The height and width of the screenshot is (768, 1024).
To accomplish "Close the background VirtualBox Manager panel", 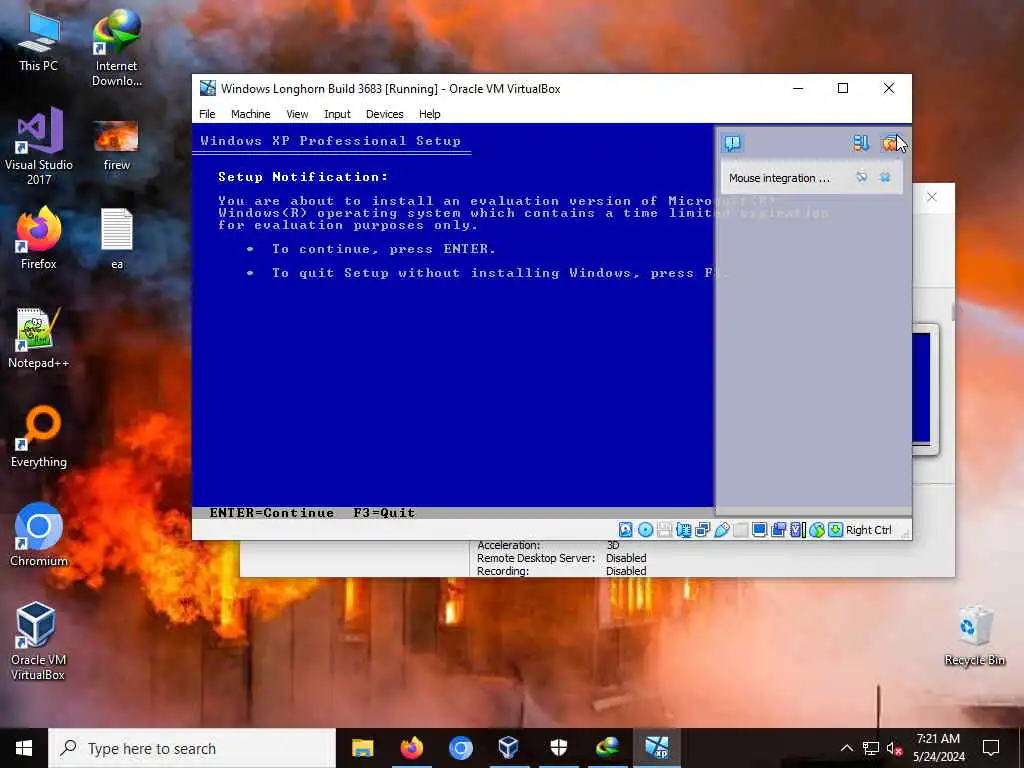I will pos(932,197).
